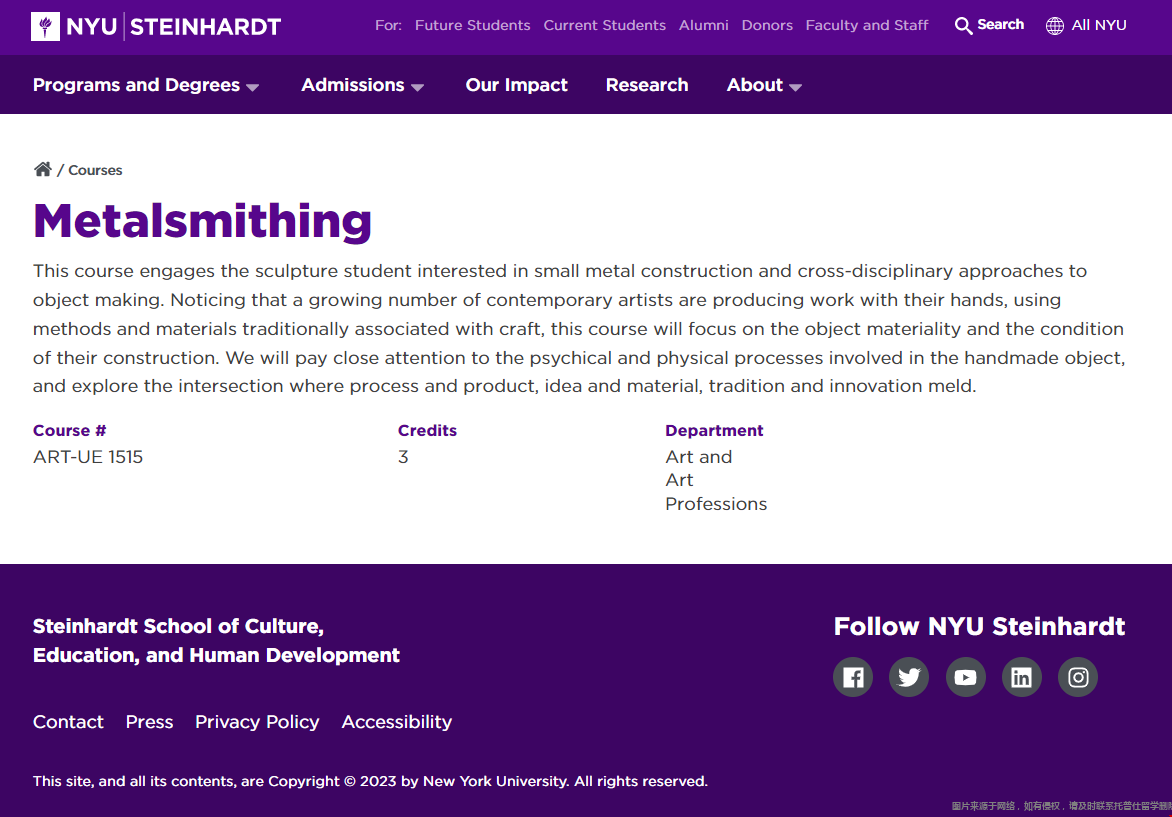Image resolution: width=1172 pixels, height=817 pixels.
Task: Expand the About dropdown menu
Action: tap(764, 86)
